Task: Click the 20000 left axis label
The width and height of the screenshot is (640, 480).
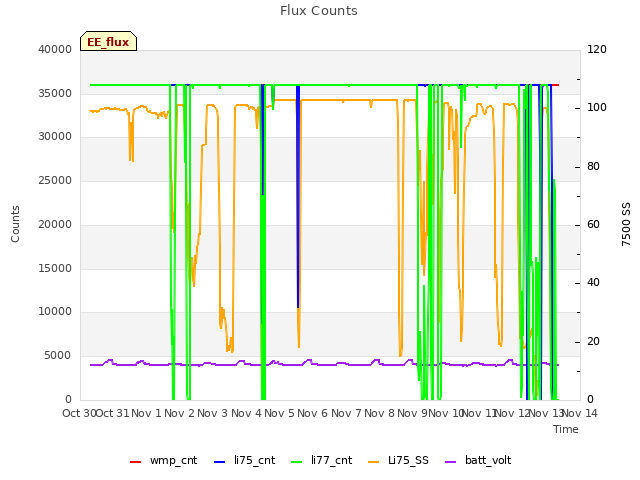Action: [x=55, y=224]
